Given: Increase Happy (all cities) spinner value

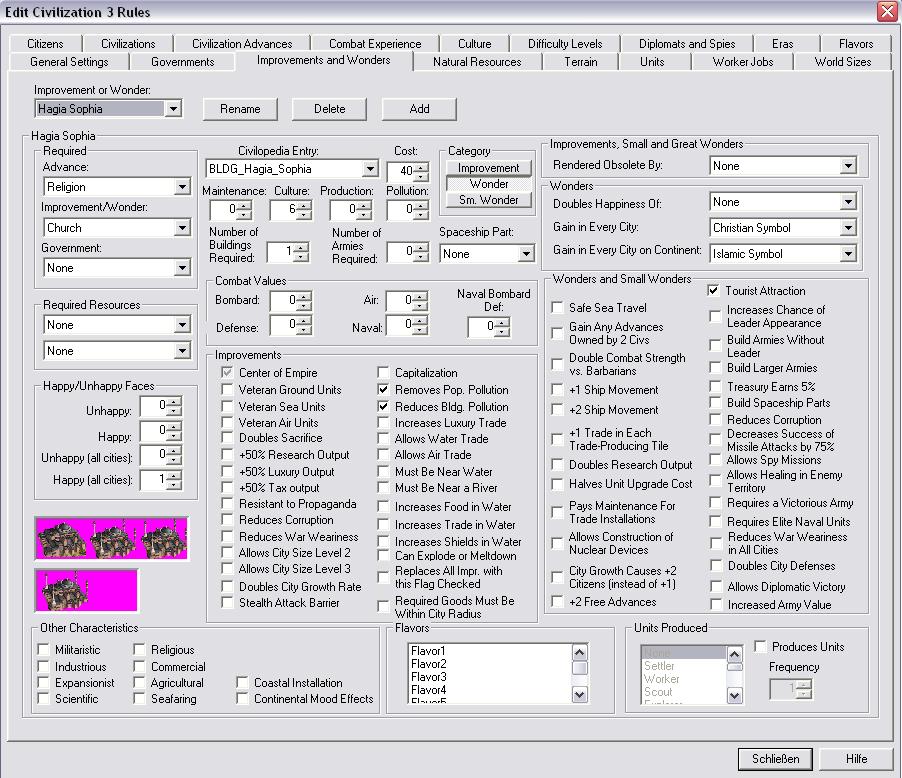Looking at the screenshot, I should tap(175, 475).
